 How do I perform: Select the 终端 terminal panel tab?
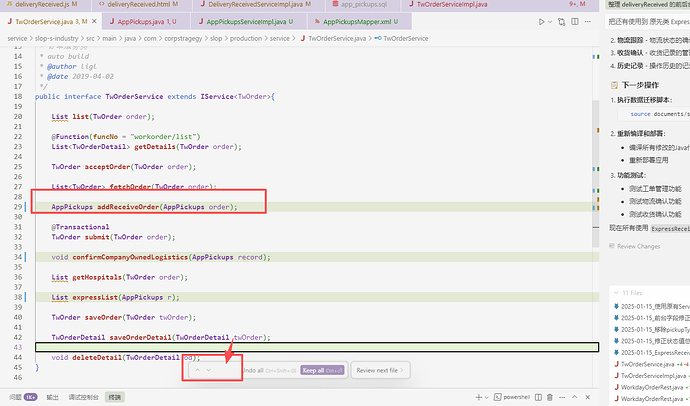point(115,397)
